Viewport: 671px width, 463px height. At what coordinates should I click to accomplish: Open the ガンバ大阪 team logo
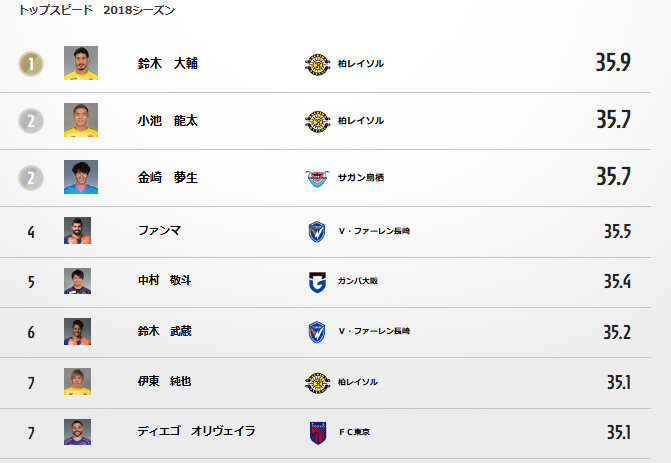317,282
